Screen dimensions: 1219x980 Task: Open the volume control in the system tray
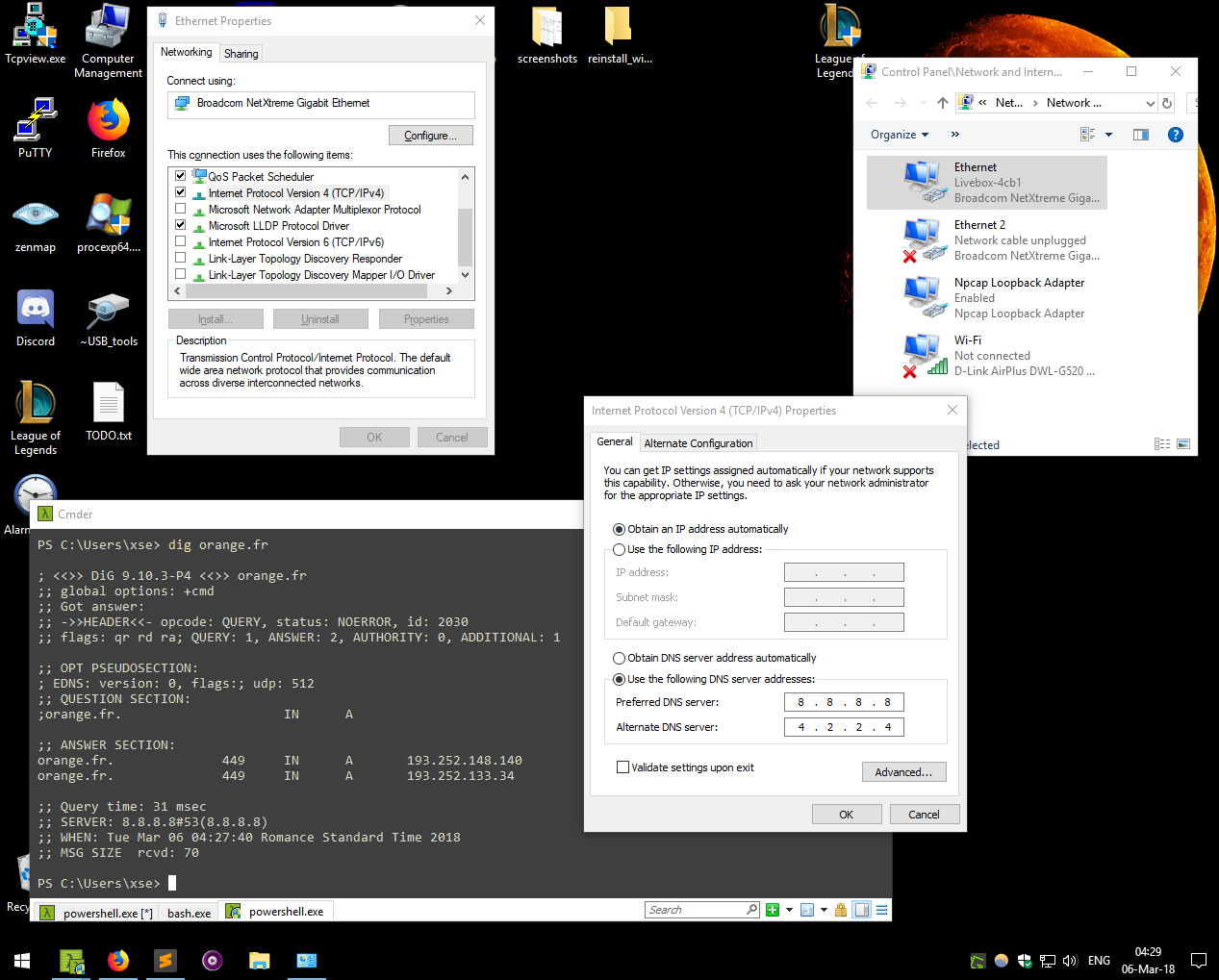[x=1071, y=960]
